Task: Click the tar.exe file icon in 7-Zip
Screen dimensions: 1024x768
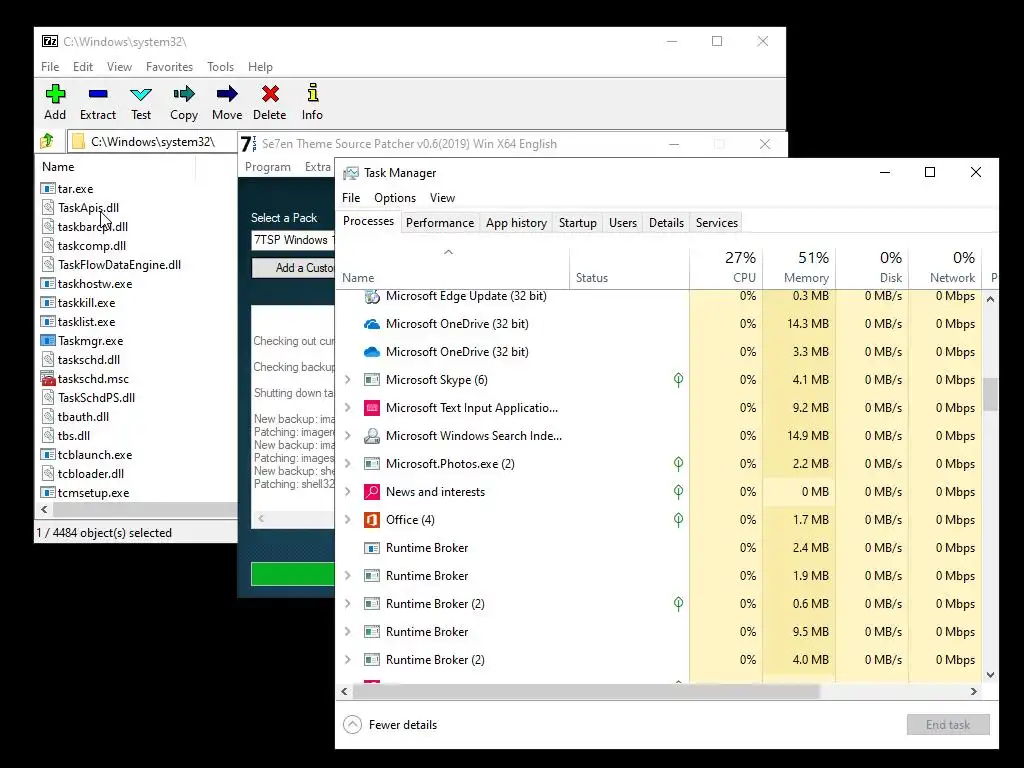Action: click(48, 188)
